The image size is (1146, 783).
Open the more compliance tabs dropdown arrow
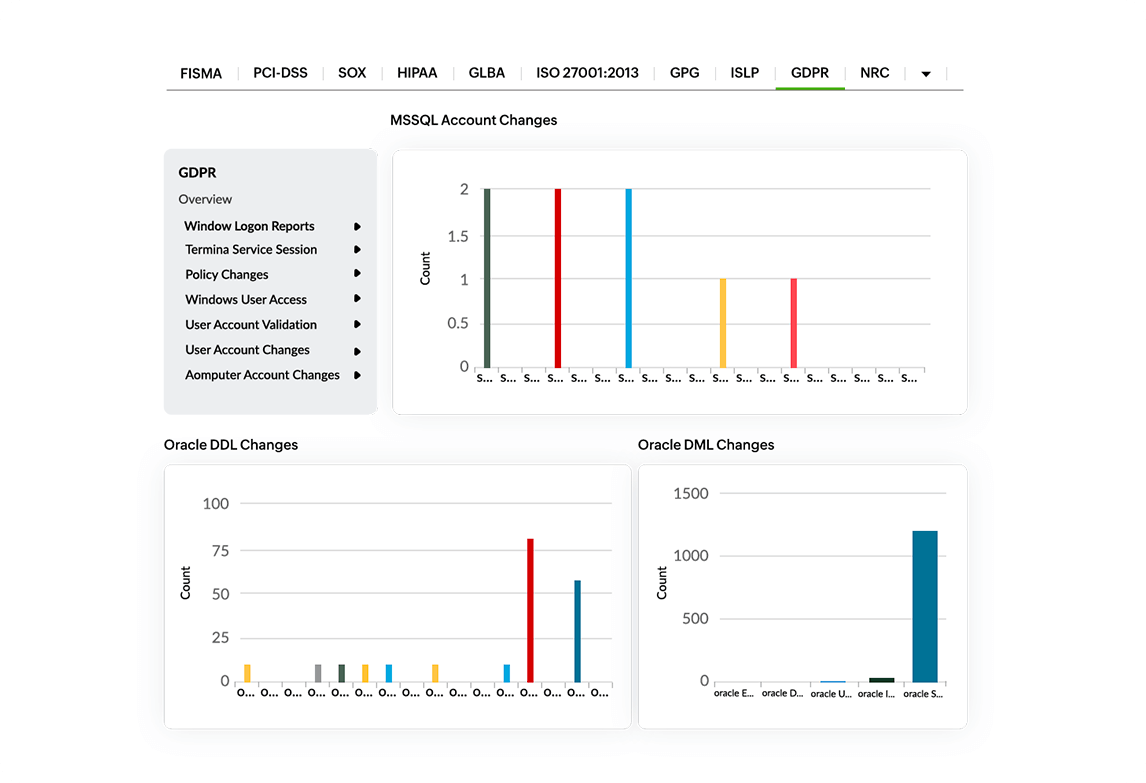926,74
